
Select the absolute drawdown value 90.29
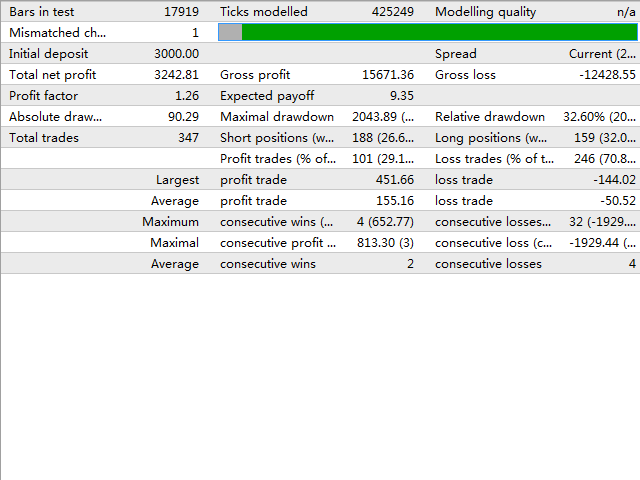tap(183, 117)
